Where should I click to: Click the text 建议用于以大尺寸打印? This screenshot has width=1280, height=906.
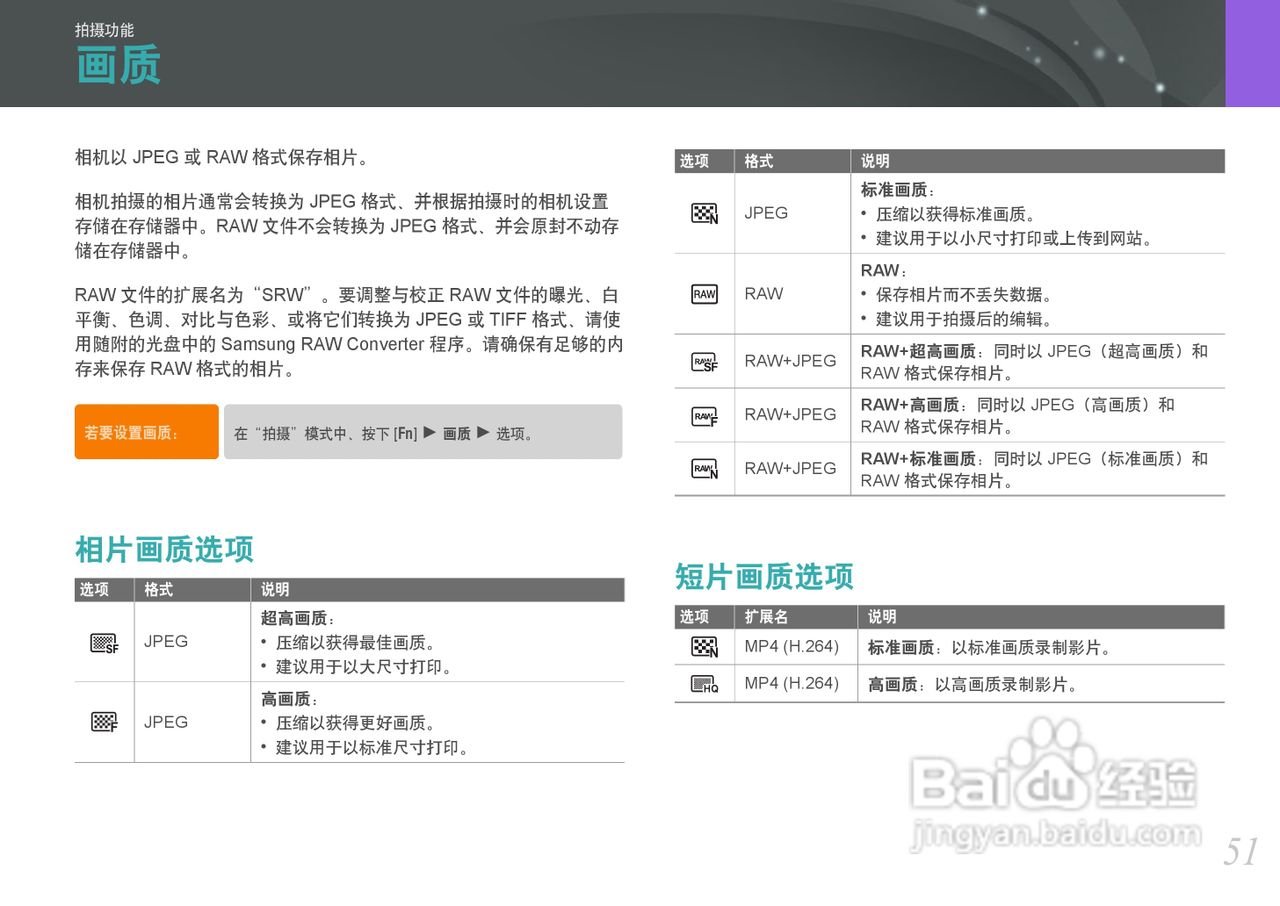coord(363,667)
